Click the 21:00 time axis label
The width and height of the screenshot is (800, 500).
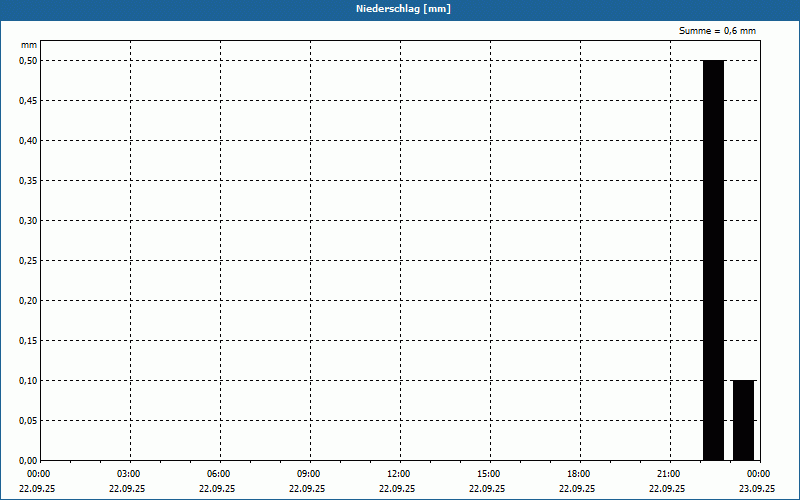pos(668,474)
